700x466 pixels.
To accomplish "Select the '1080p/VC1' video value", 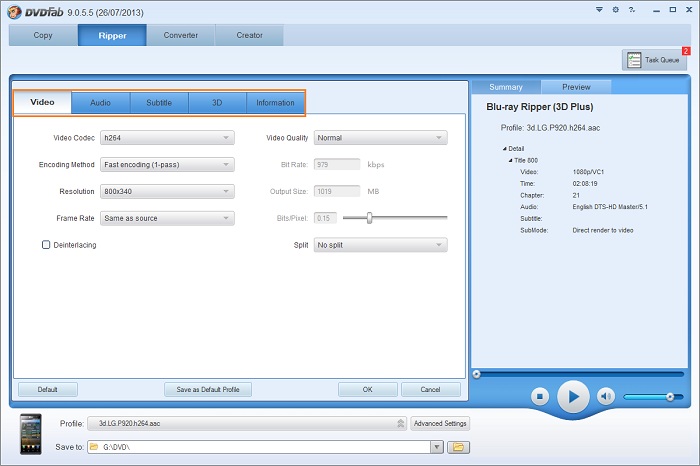I will [588, 172].
